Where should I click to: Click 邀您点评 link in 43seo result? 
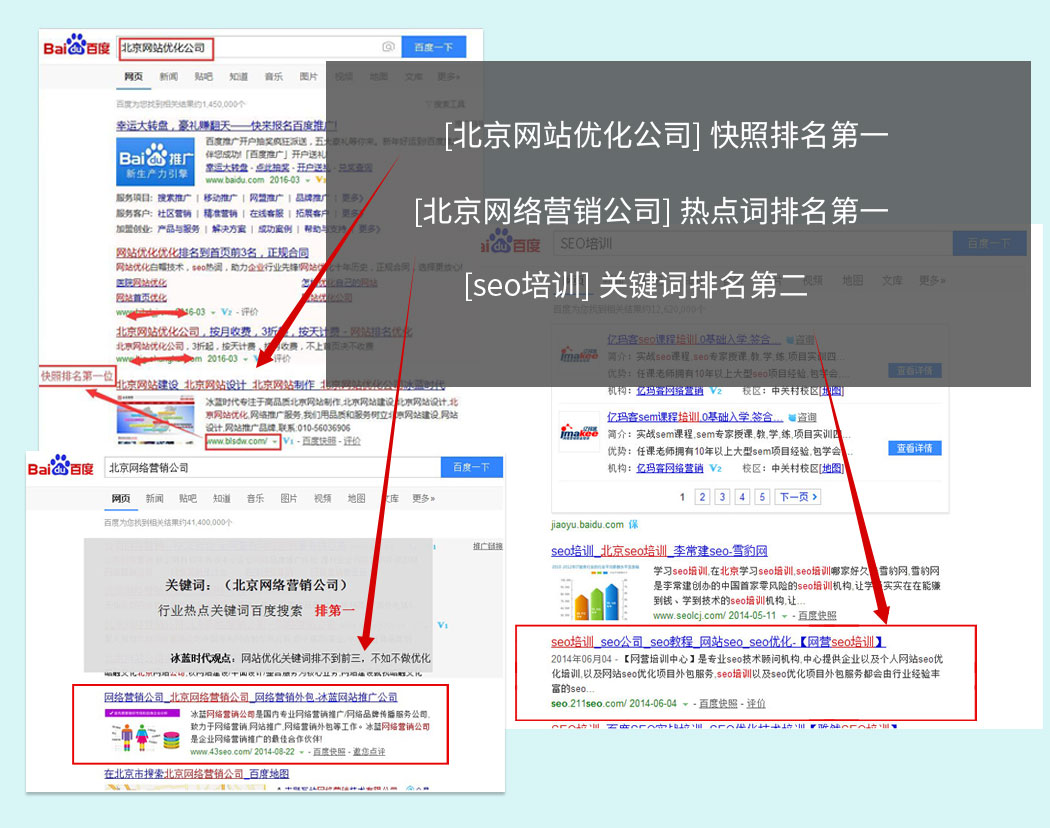[x=369, y=752]
